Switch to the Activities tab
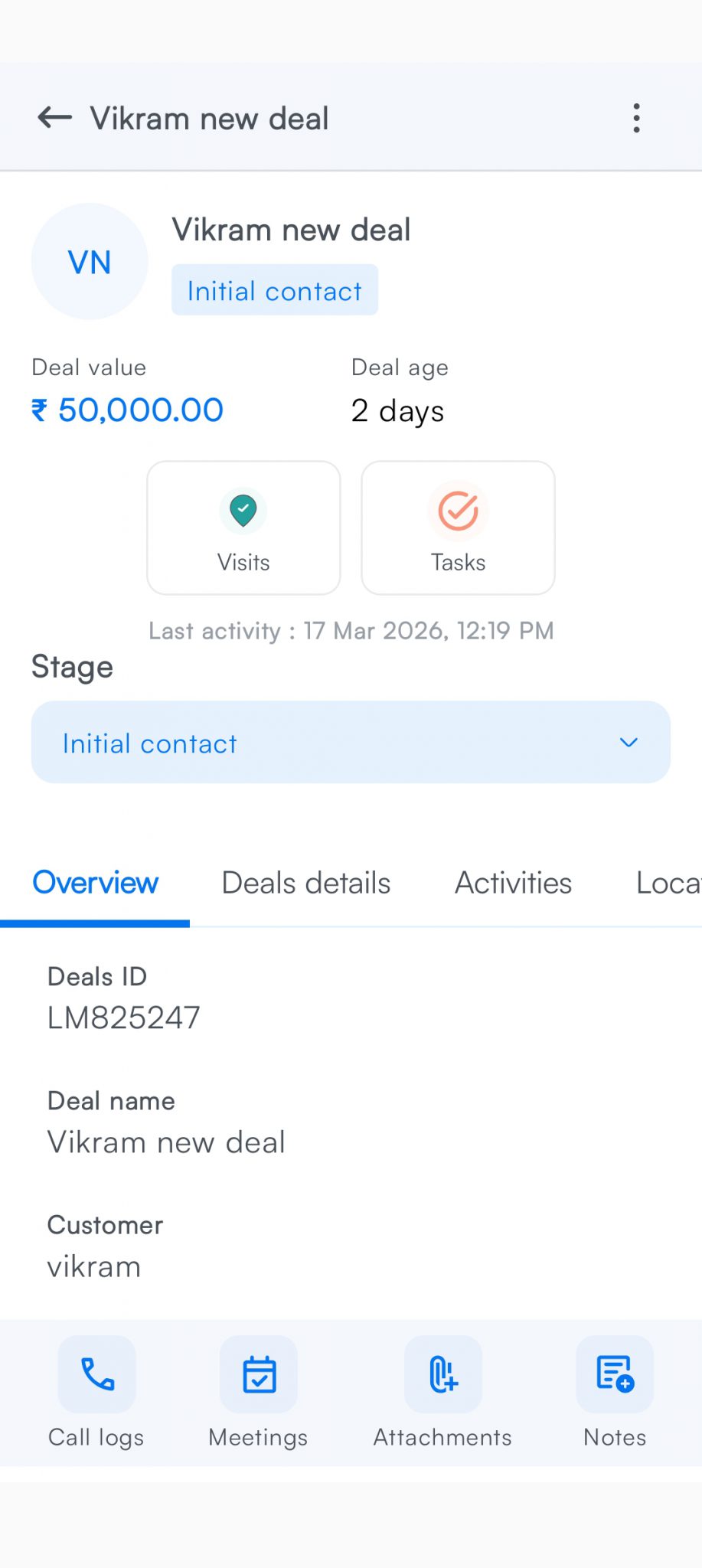 (513, 884)
